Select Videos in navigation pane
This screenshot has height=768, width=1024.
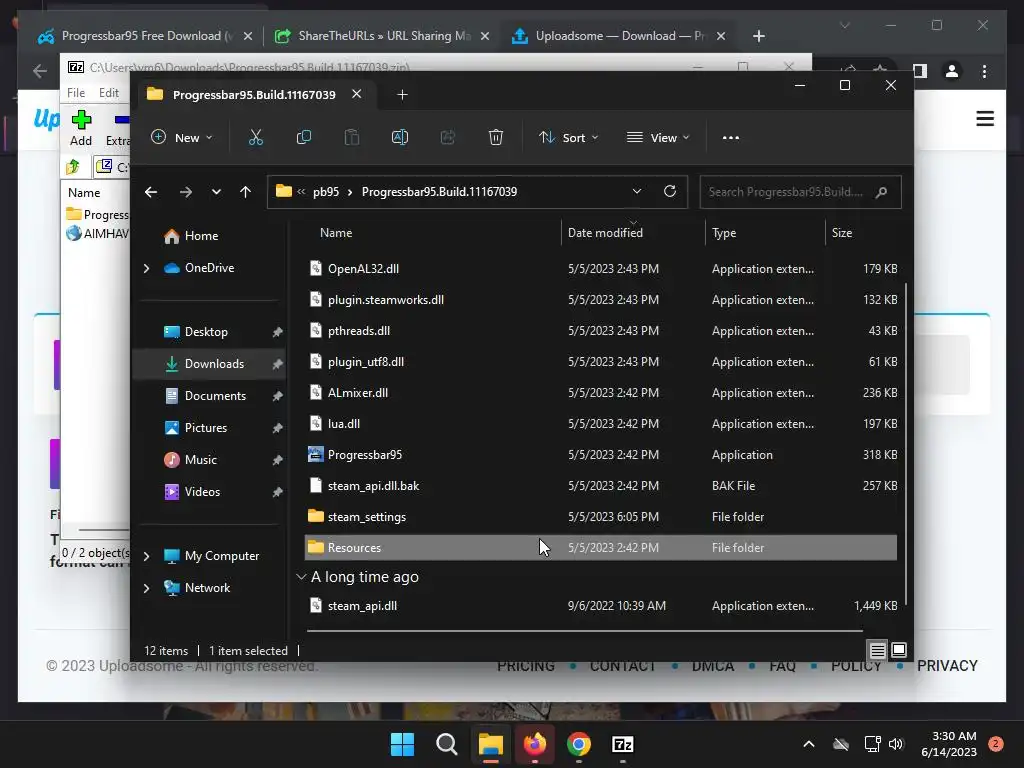point(209,492)
